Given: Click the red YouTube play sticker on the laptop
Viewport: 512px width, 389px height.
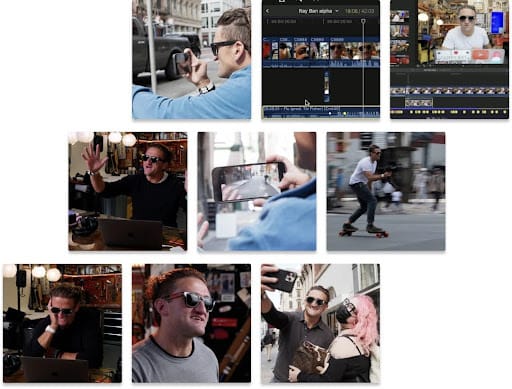Looking at the screenshot, I should 480,55.
